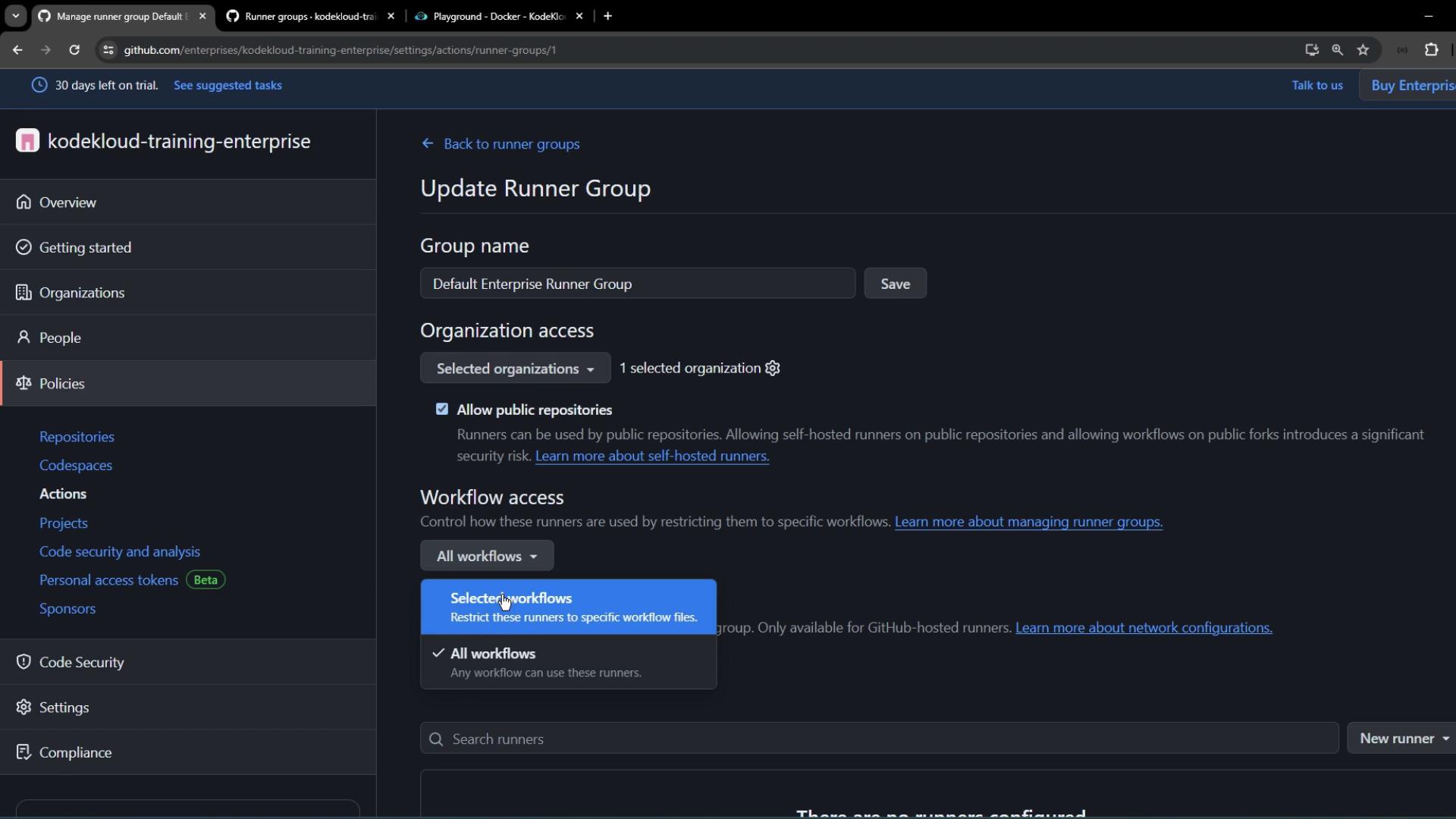Click the Code Security shield item
This screenshot has width=1456, height=819.
(x=81, y=662)
